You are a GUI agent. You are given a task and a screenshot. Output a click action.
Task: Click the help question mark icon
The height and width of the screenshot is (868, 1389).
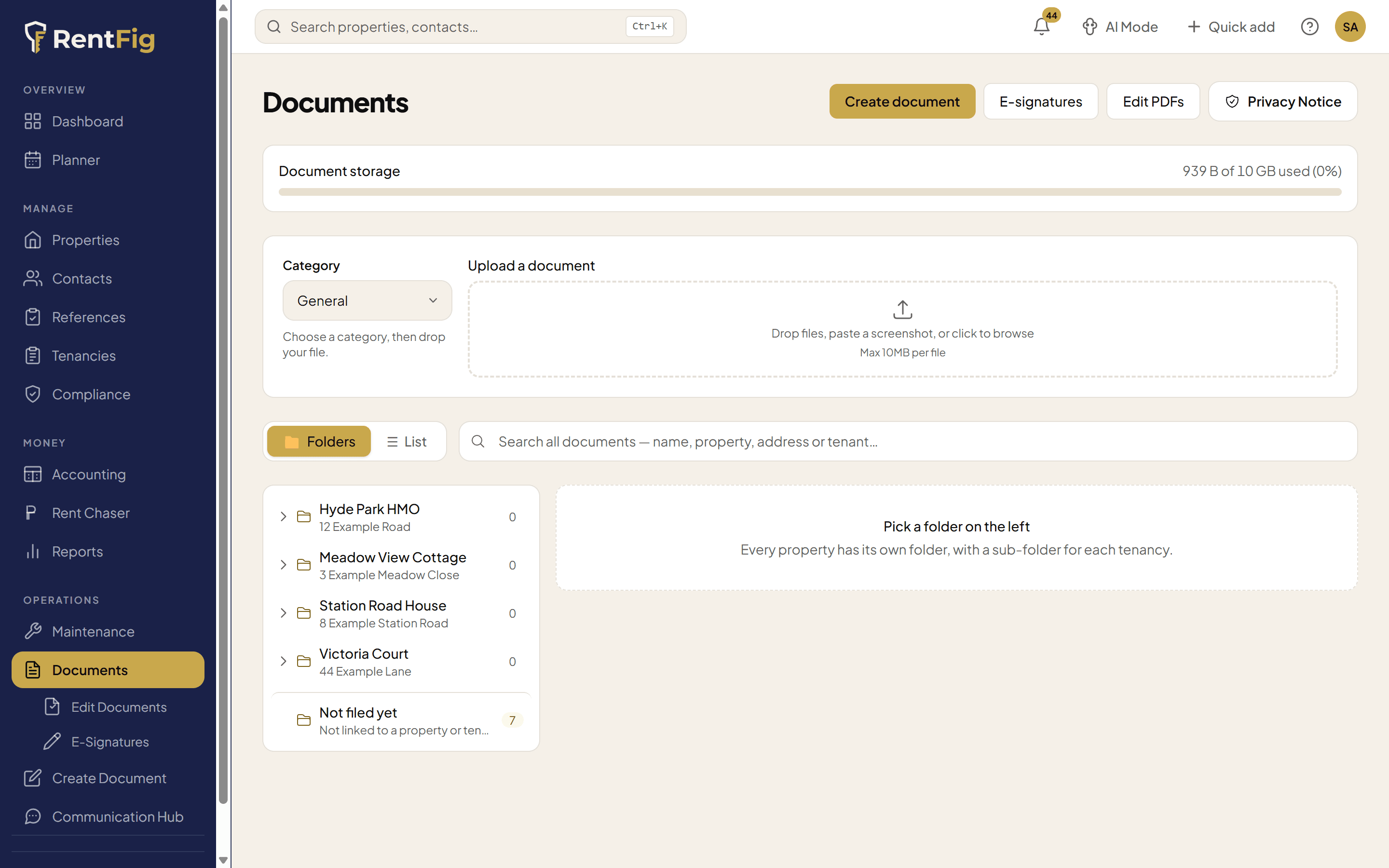pyautogui.click(x=1309, y=27)
